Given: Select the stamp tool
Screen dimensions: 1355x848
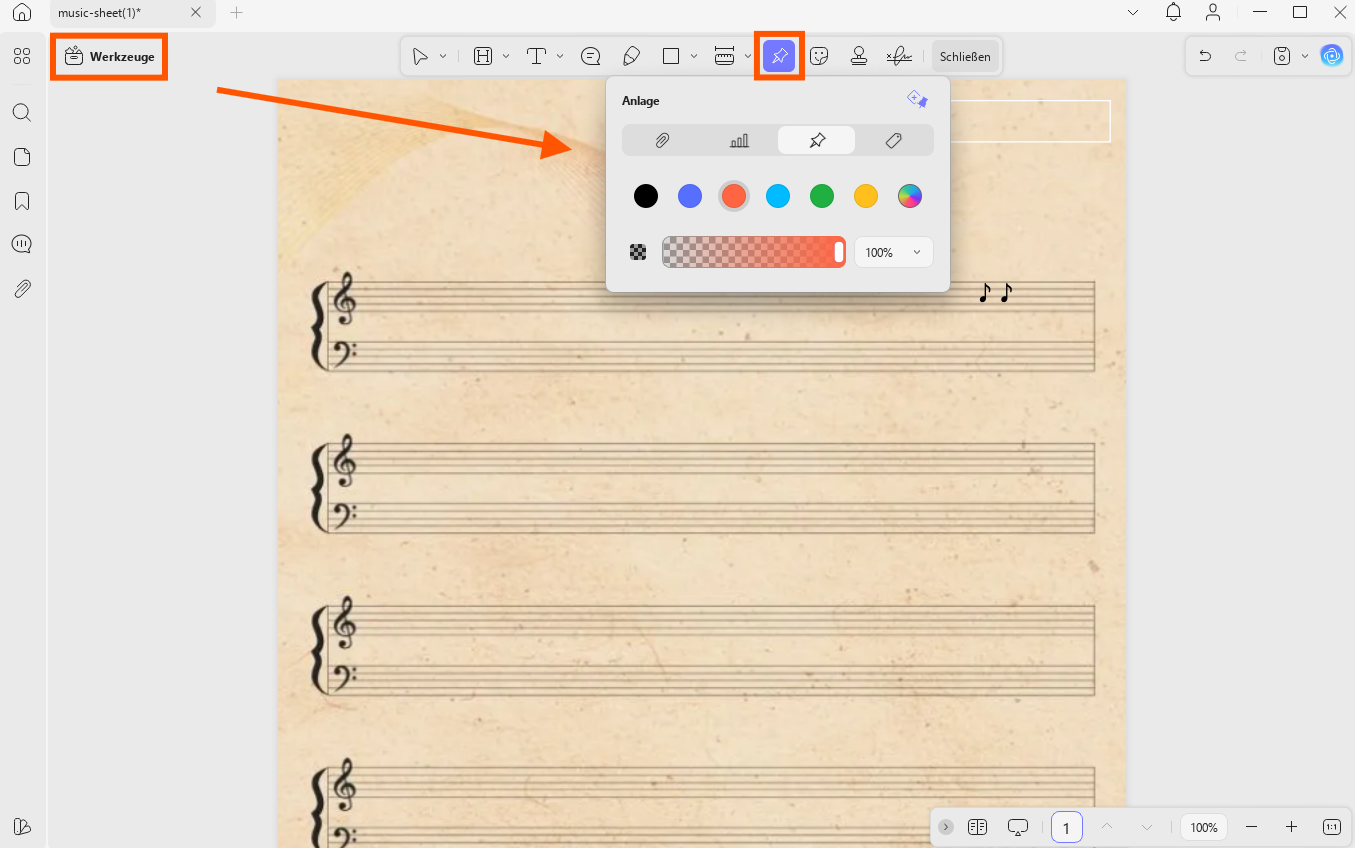Looking at the screenshot, I should tap(858, 57).
